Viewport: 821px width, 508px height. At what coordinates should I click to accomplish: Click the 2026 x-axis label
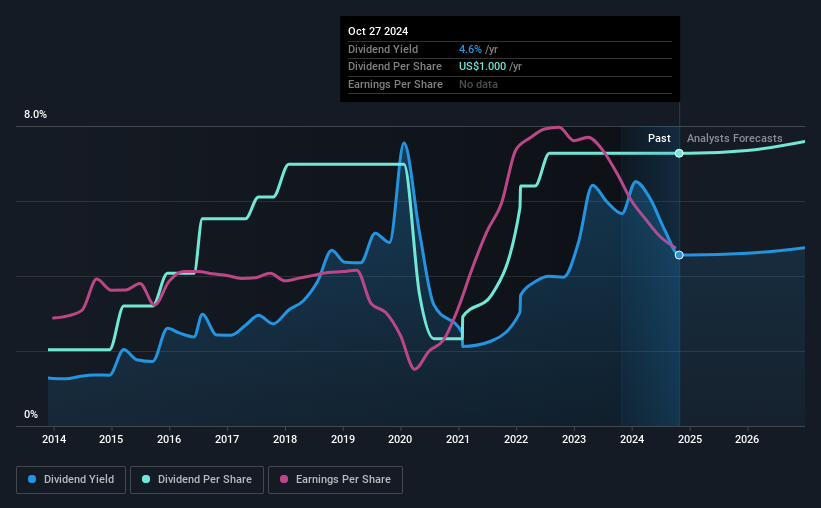(x=747, y=439)
